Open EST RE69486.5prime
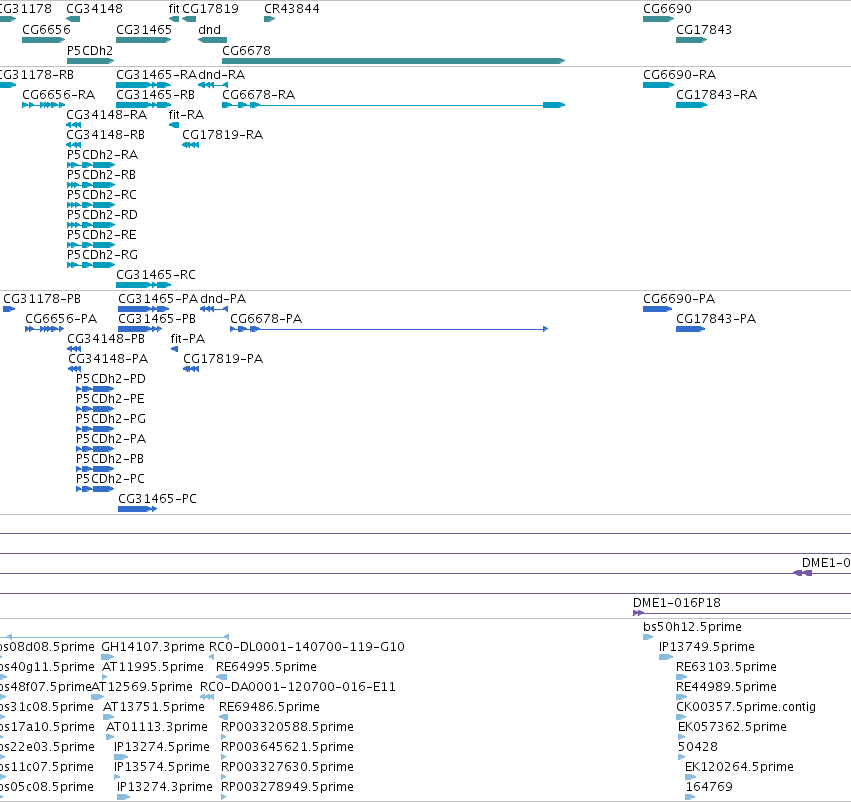 tap(269, 706)
